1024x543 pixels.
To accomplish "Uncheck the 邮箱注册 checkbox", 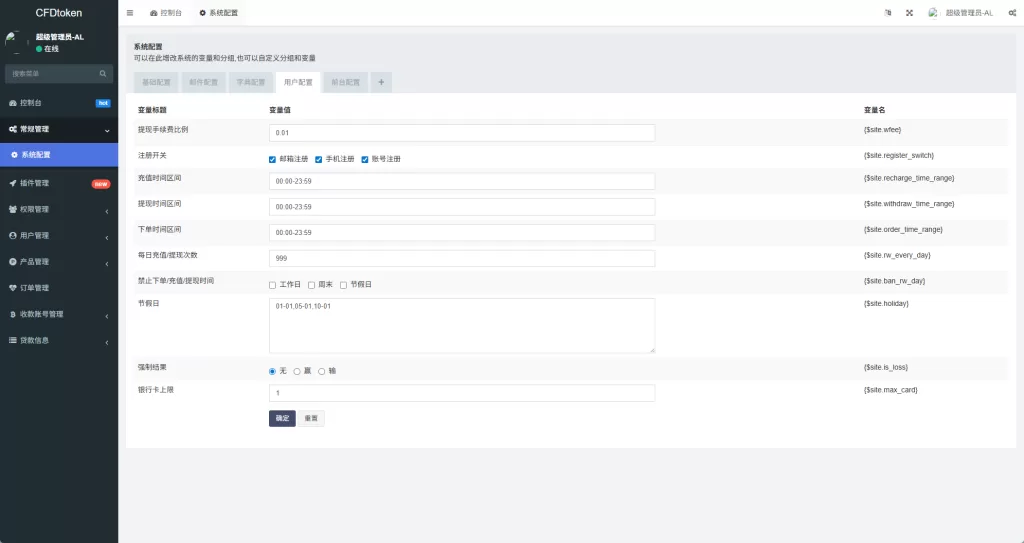I will [272, 159].
